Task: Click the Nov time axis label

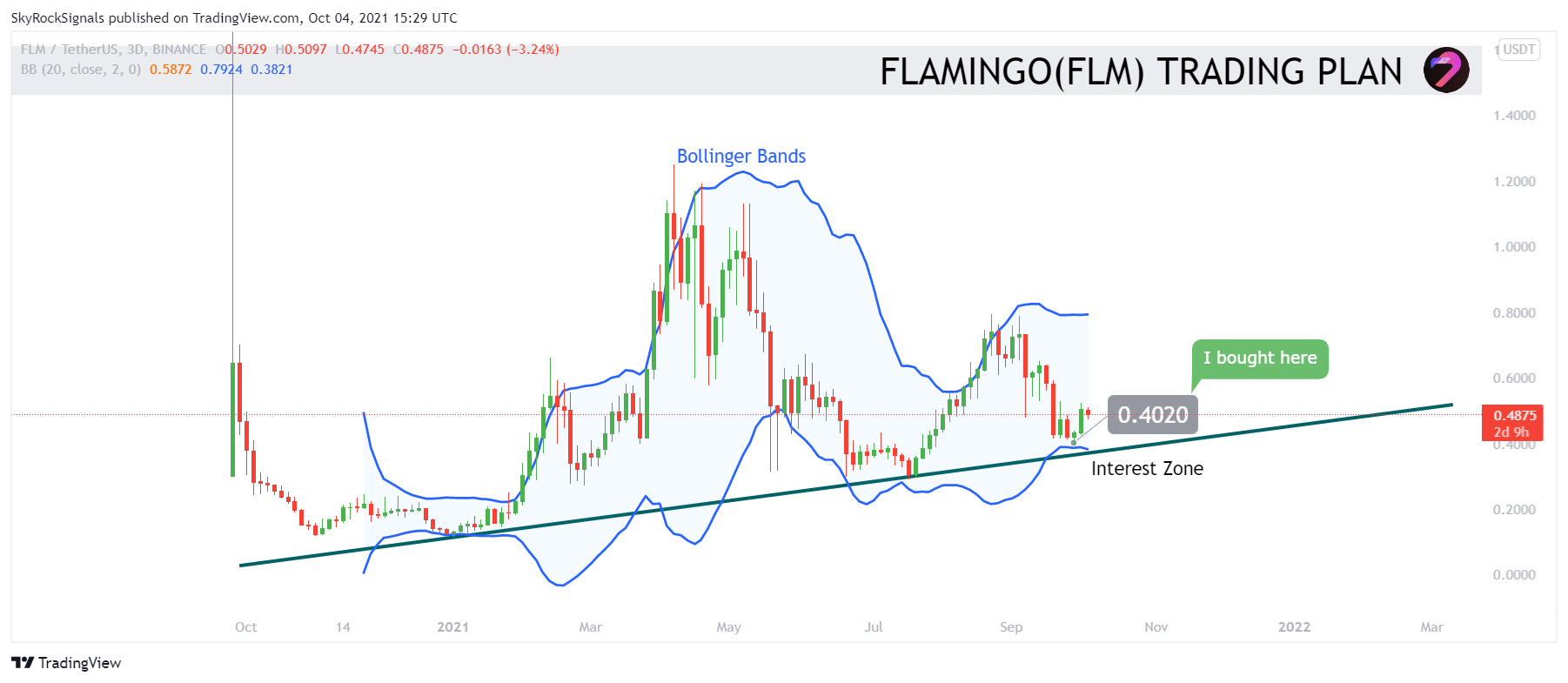Action: 1156,627
